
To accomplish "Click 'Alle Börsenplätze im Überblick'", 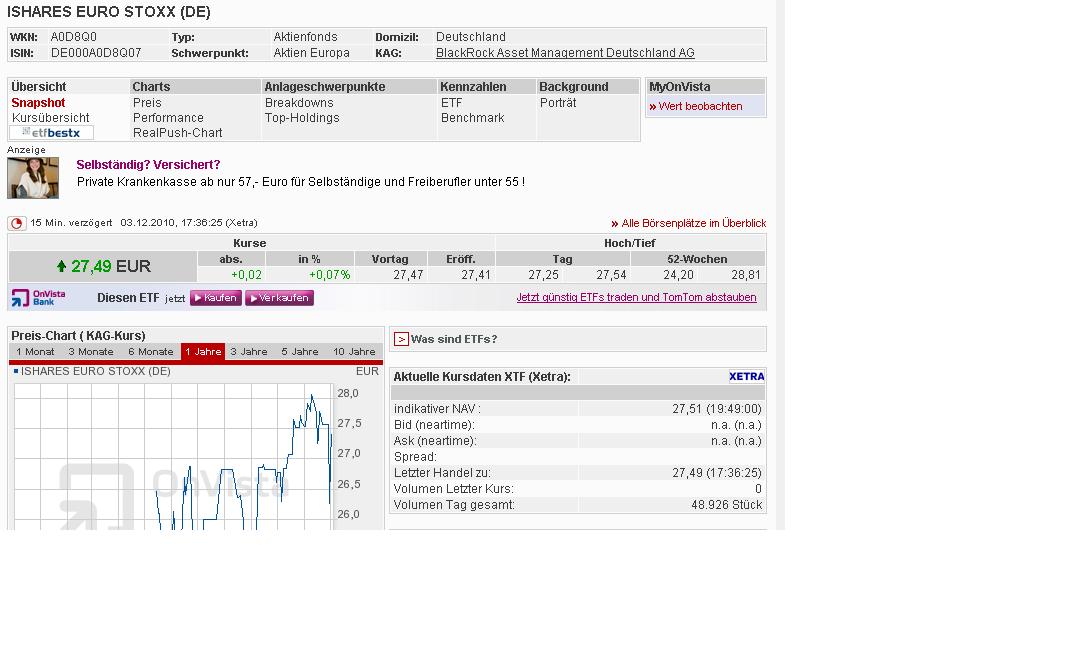I will pyautogui.click(x=693, y=223).
